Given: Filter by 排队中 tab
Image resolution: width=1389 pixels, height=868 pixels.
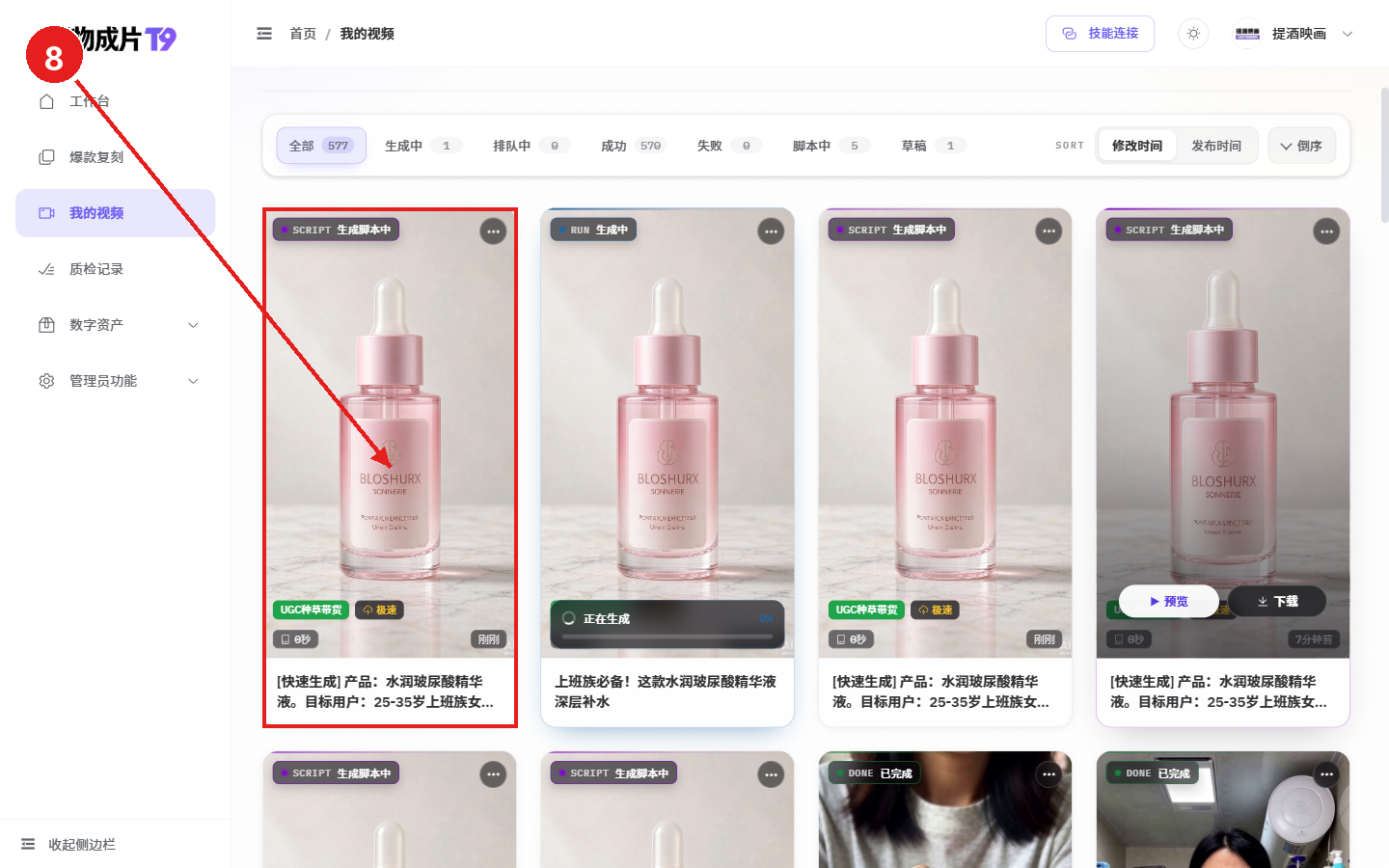Looking at the screenshot, I should pos(531,146).
